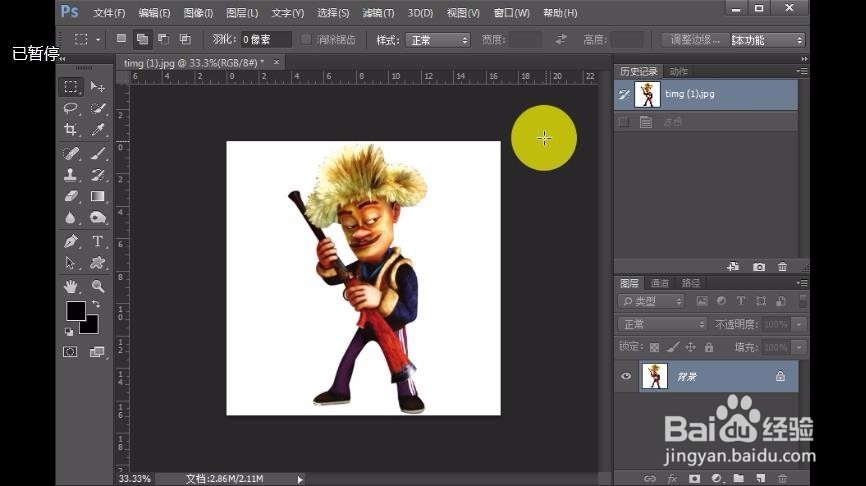
Task: Toggle anti-alias checkbox
Action: [306, 39]
